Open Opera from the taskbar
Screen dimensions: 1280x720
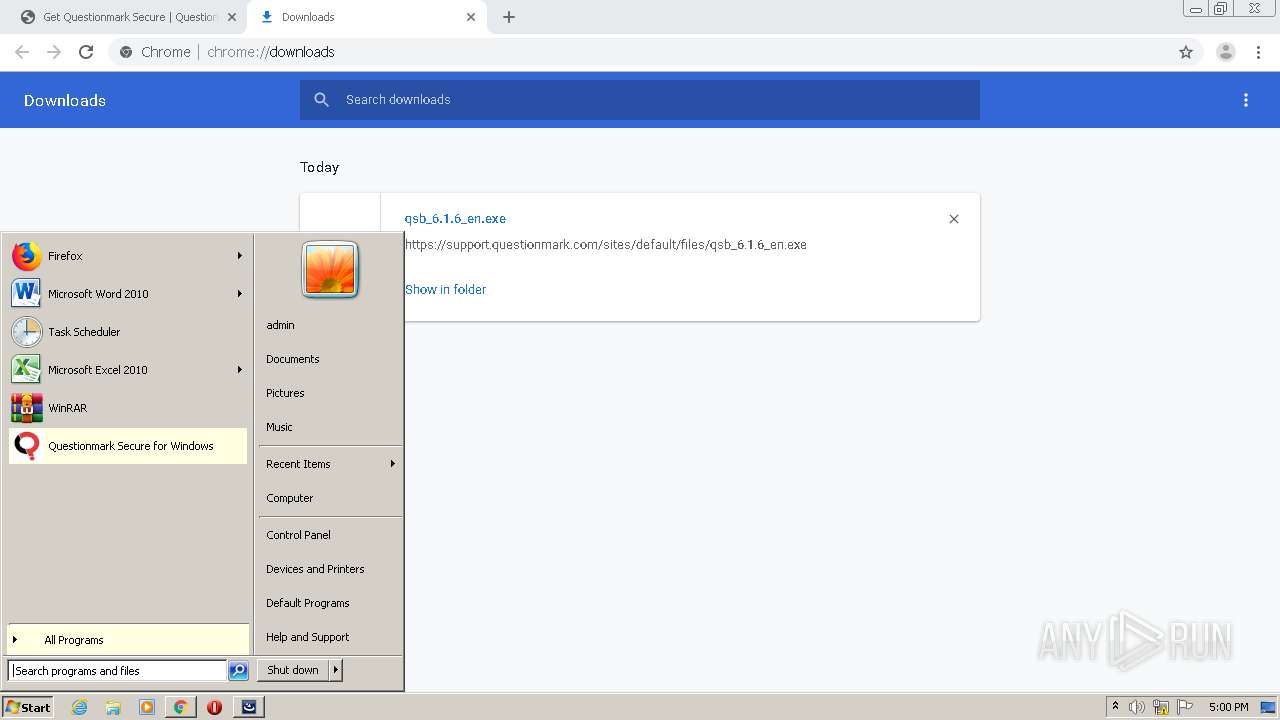tap(214, 707)
